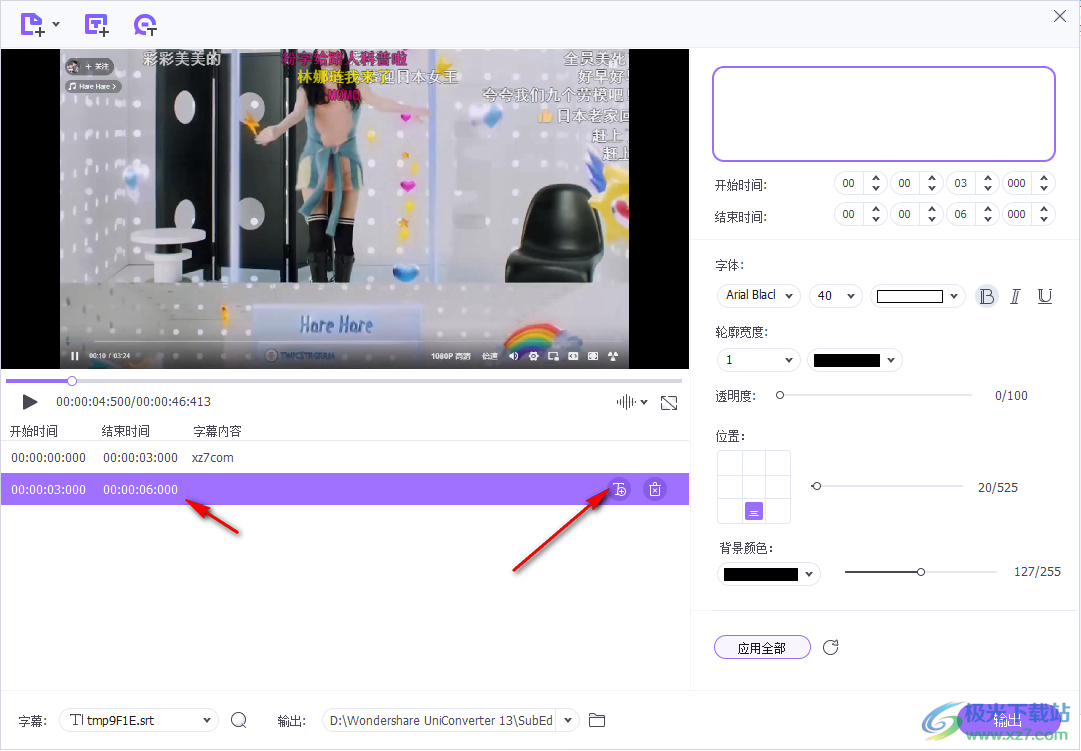Increase end time hours with up arrow

[x=876, y=209]
